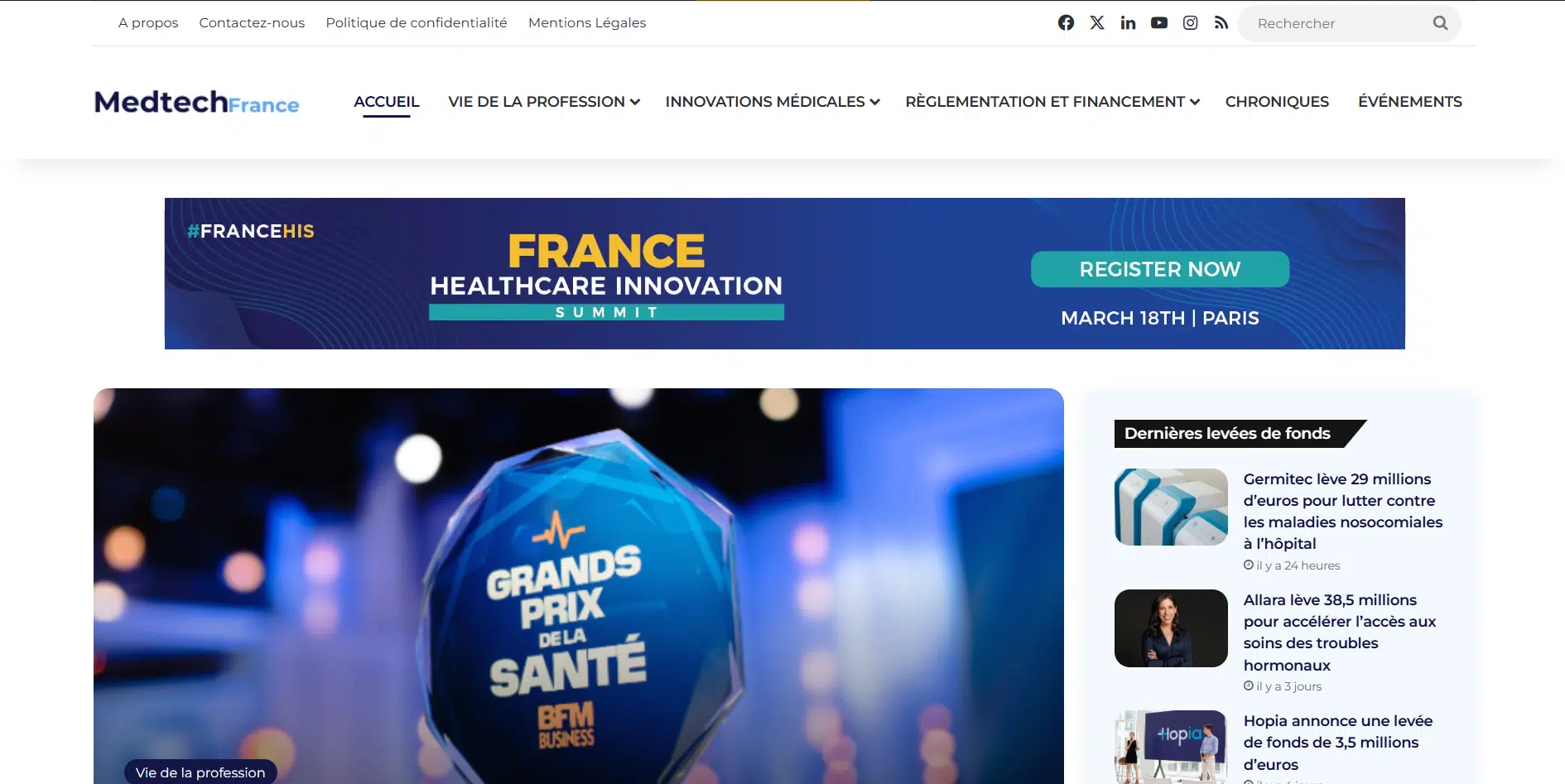Click the MedtechFrance logo
1565x784 pixels.
coord(196,102)
